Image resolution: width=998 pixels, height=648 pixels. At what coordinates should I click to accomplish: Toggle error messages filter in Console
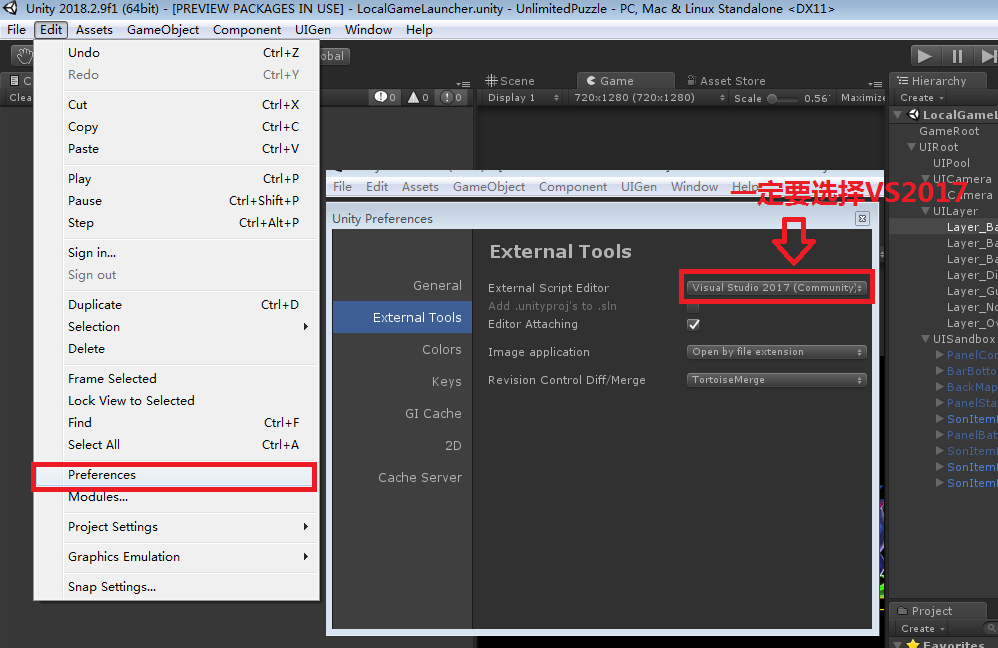pos(452,97)
